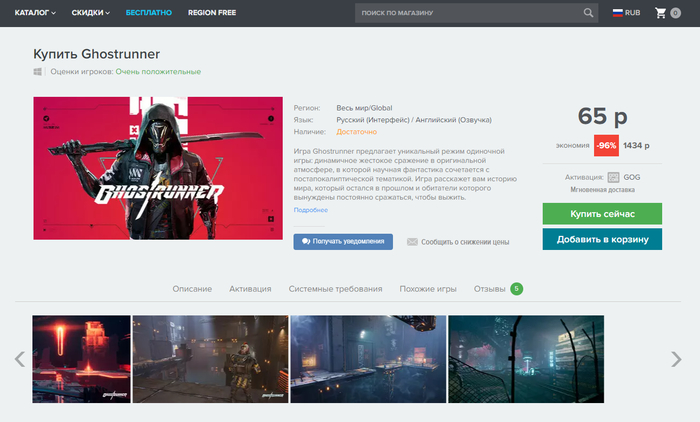Open the Похожие игры tab
Image resolution: width=700 pixels, height=422 pixels.
click(428, 289)
